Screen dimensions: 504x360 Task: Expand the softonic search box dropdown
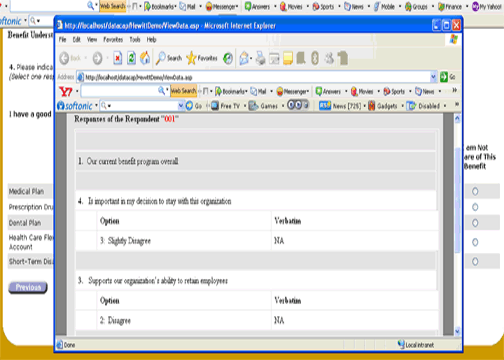pos(181,106)
